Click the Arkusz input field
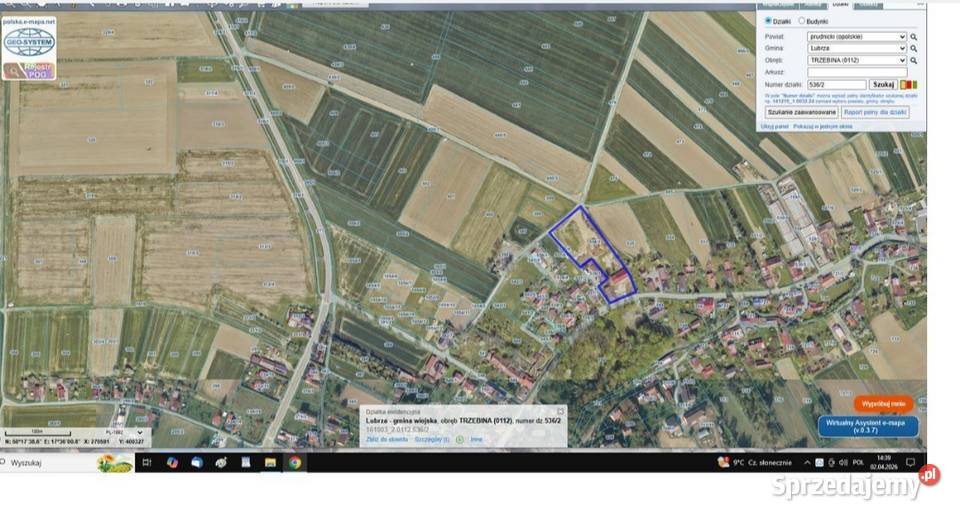Viewport: 960px width, 519px height. pyautogui.click(x=857, y=72)
